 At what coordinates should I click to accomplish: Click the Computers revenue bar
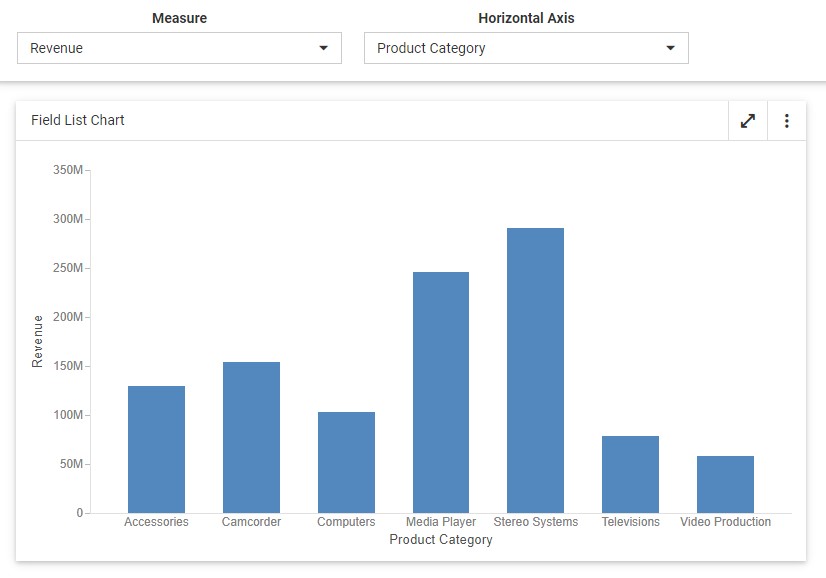346,462
